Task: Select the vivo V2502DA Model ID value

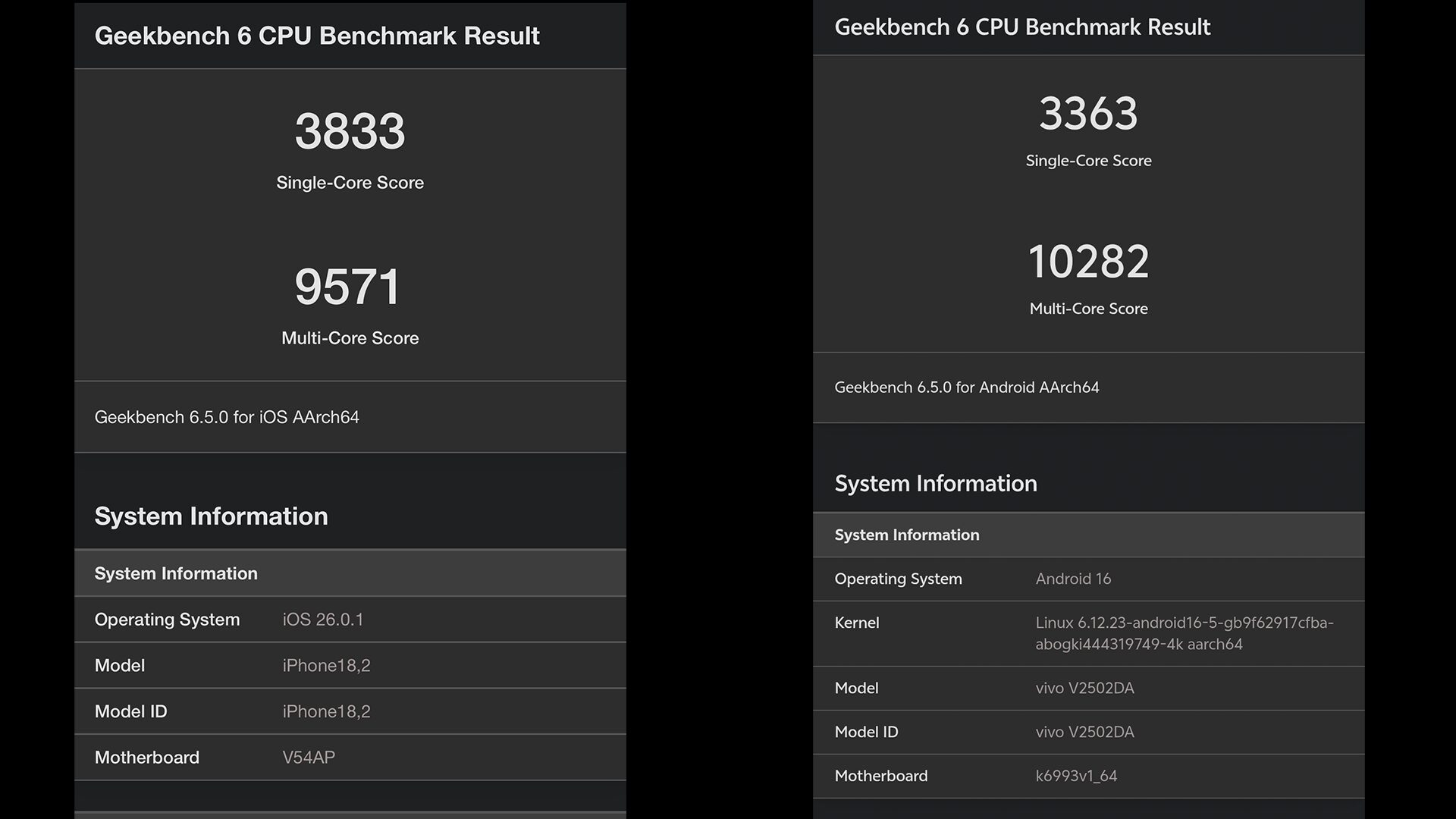Action: click(1084, 732)
